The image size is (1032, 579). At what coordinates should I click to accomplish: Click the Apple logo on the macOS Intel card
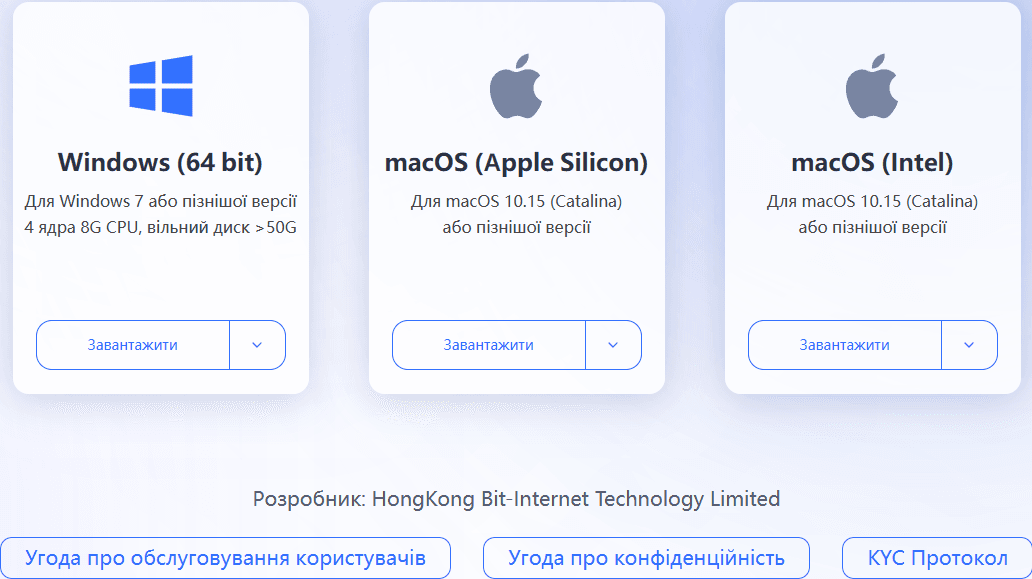872,87
